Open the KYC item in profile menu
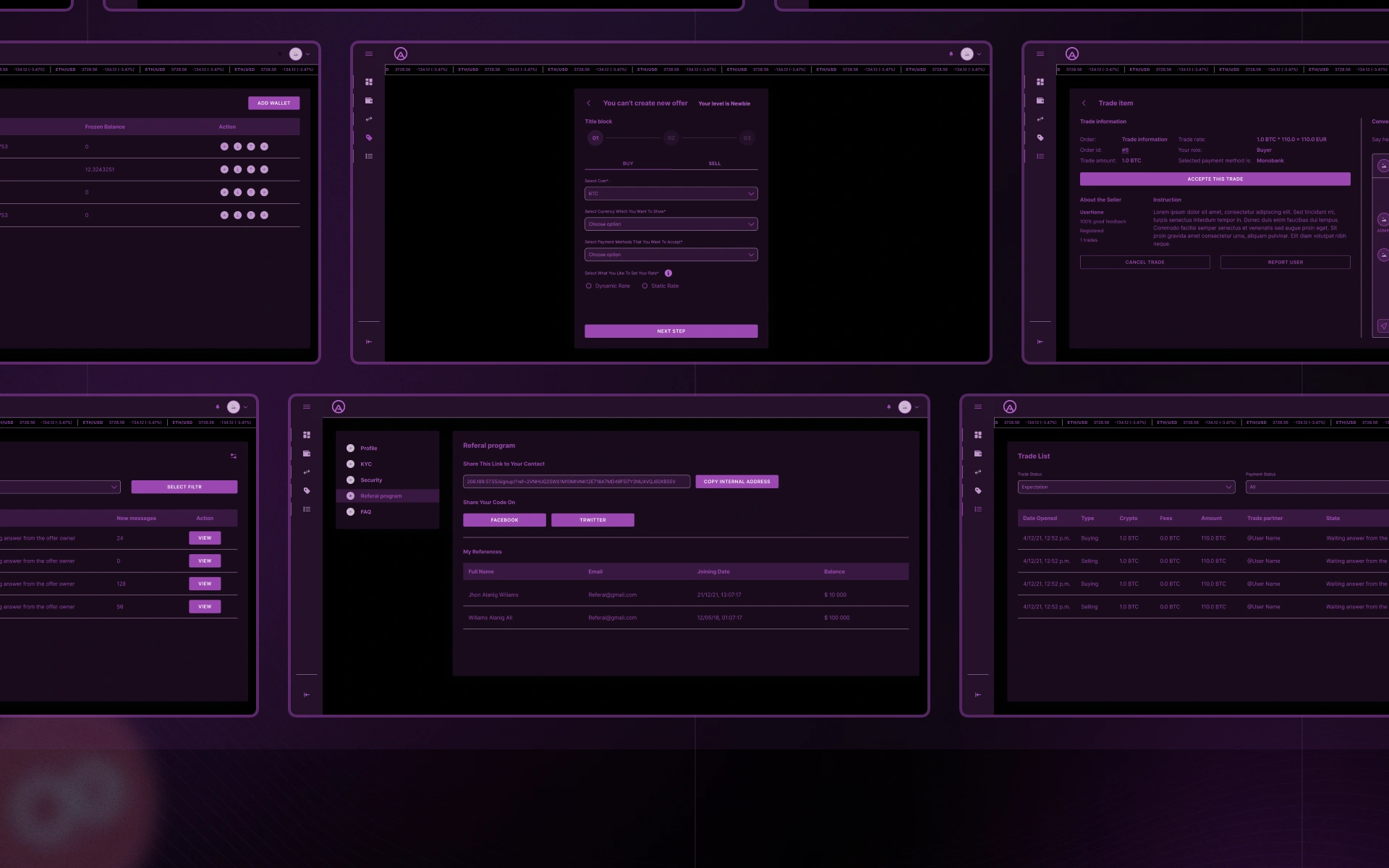 point(366,464)
